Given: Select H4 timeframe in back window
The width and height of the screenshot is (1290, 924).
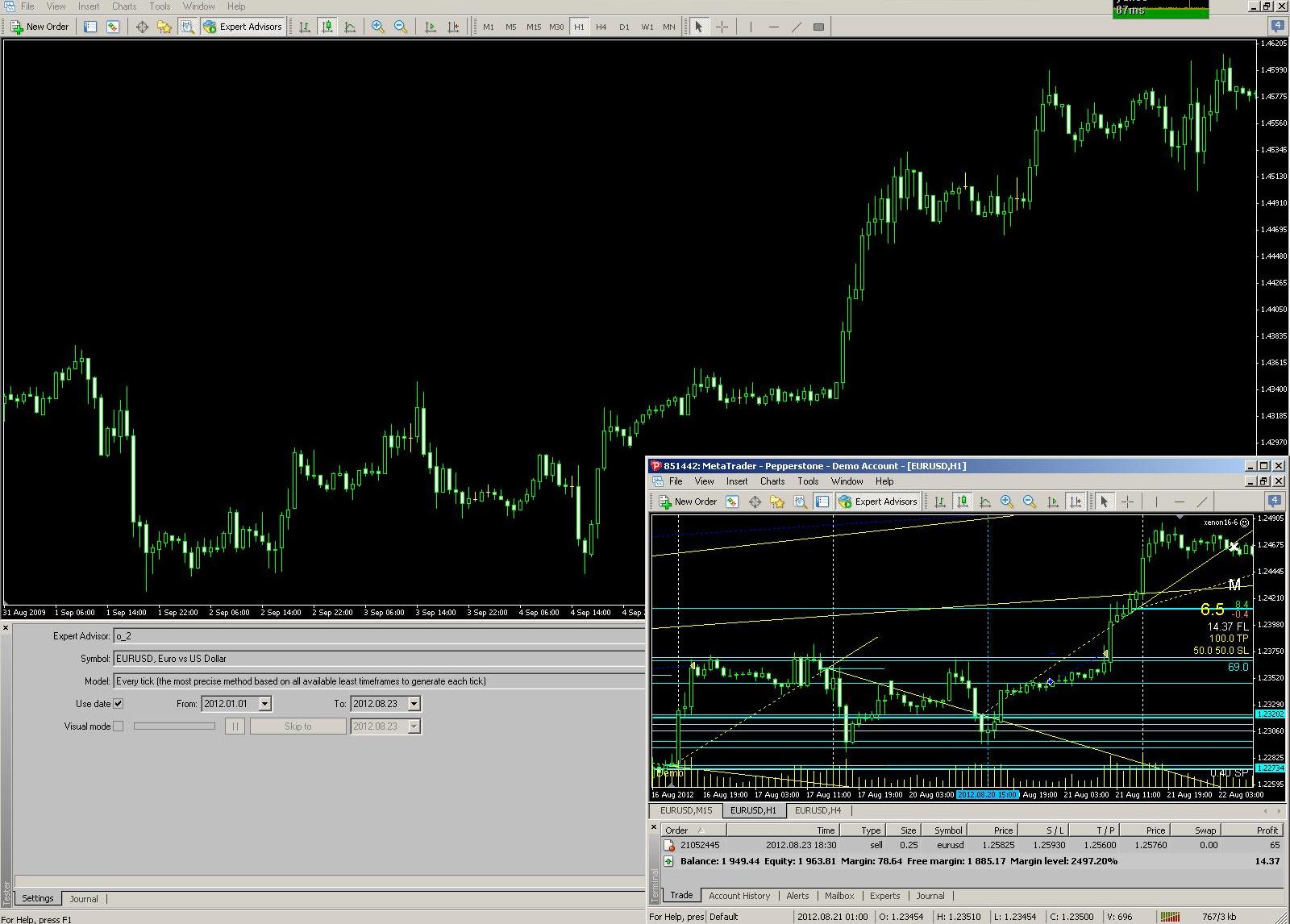Looking at the screenshot, I should coord(601,27).
